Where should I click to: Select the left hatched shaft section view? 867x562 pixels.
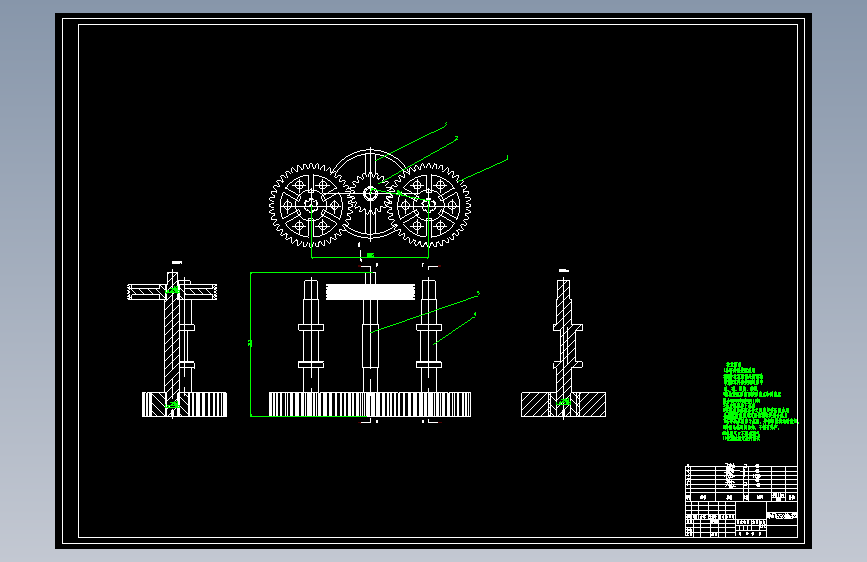[x=177, y=343]
